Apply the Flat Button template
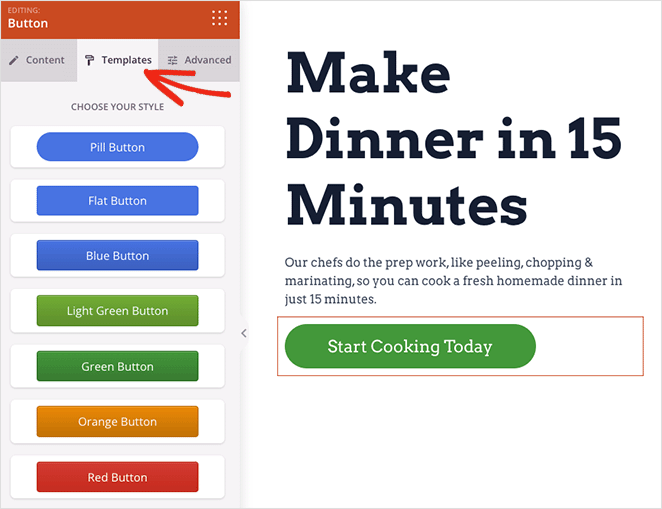 [x=117, y=200]
